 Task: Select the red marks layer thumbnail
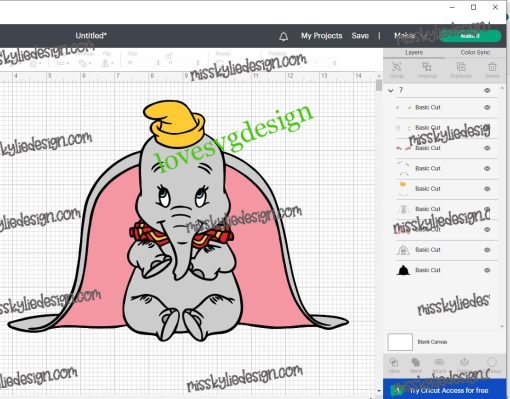coord(403,148)
